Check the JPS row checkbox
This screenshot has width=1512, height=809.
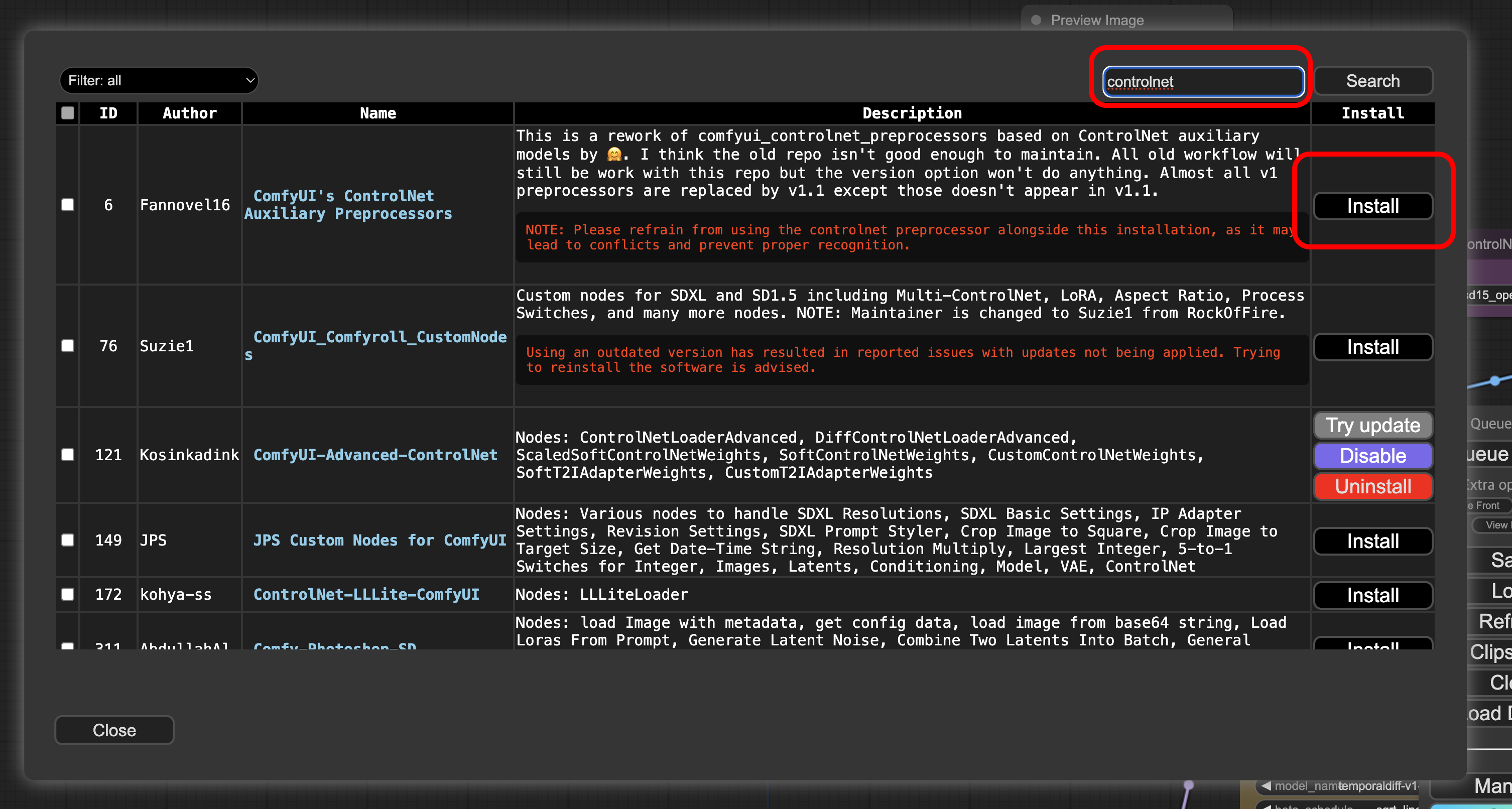pyautogui.click(x=67, y=540)
